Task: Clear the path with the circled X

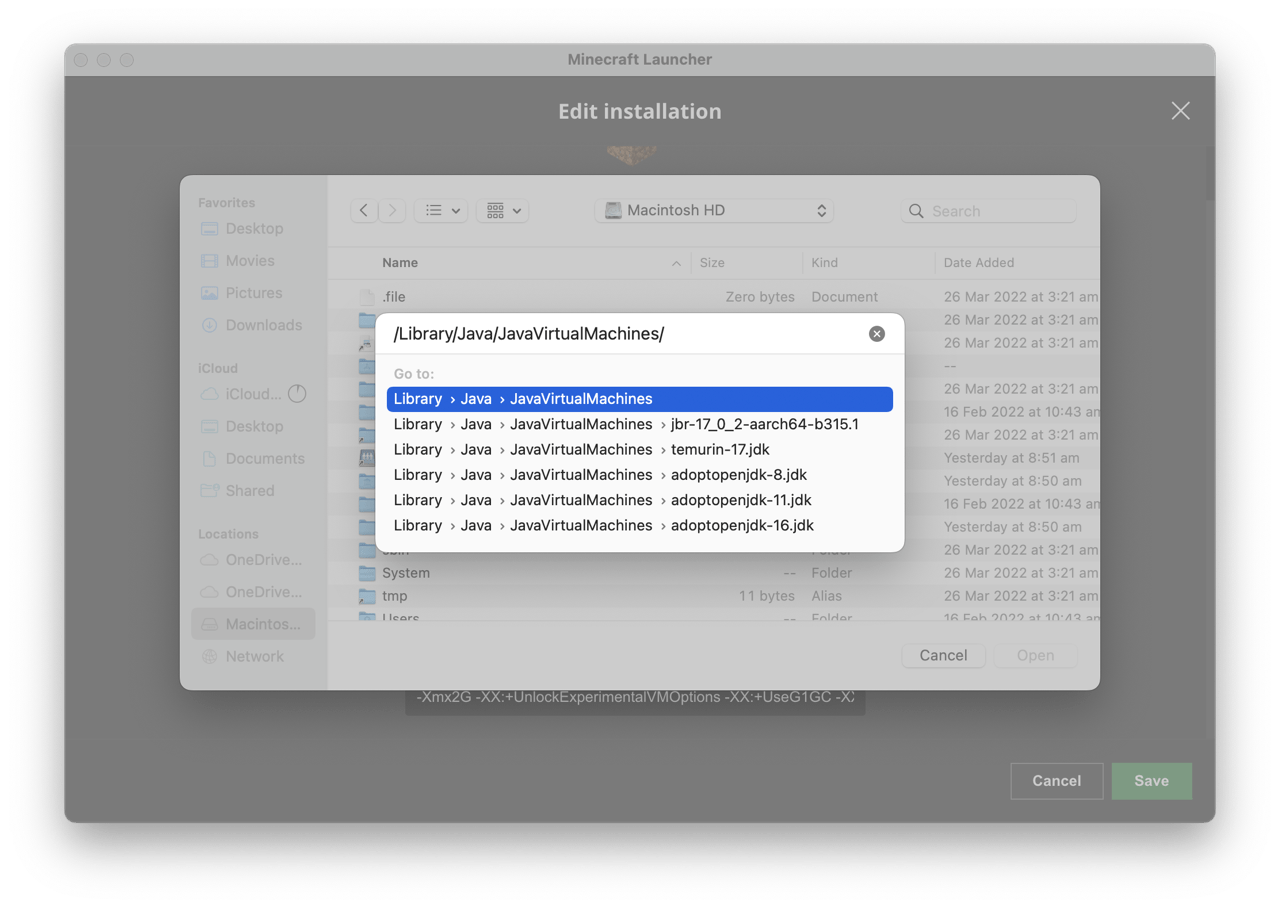Action: [x=877, y=333]
